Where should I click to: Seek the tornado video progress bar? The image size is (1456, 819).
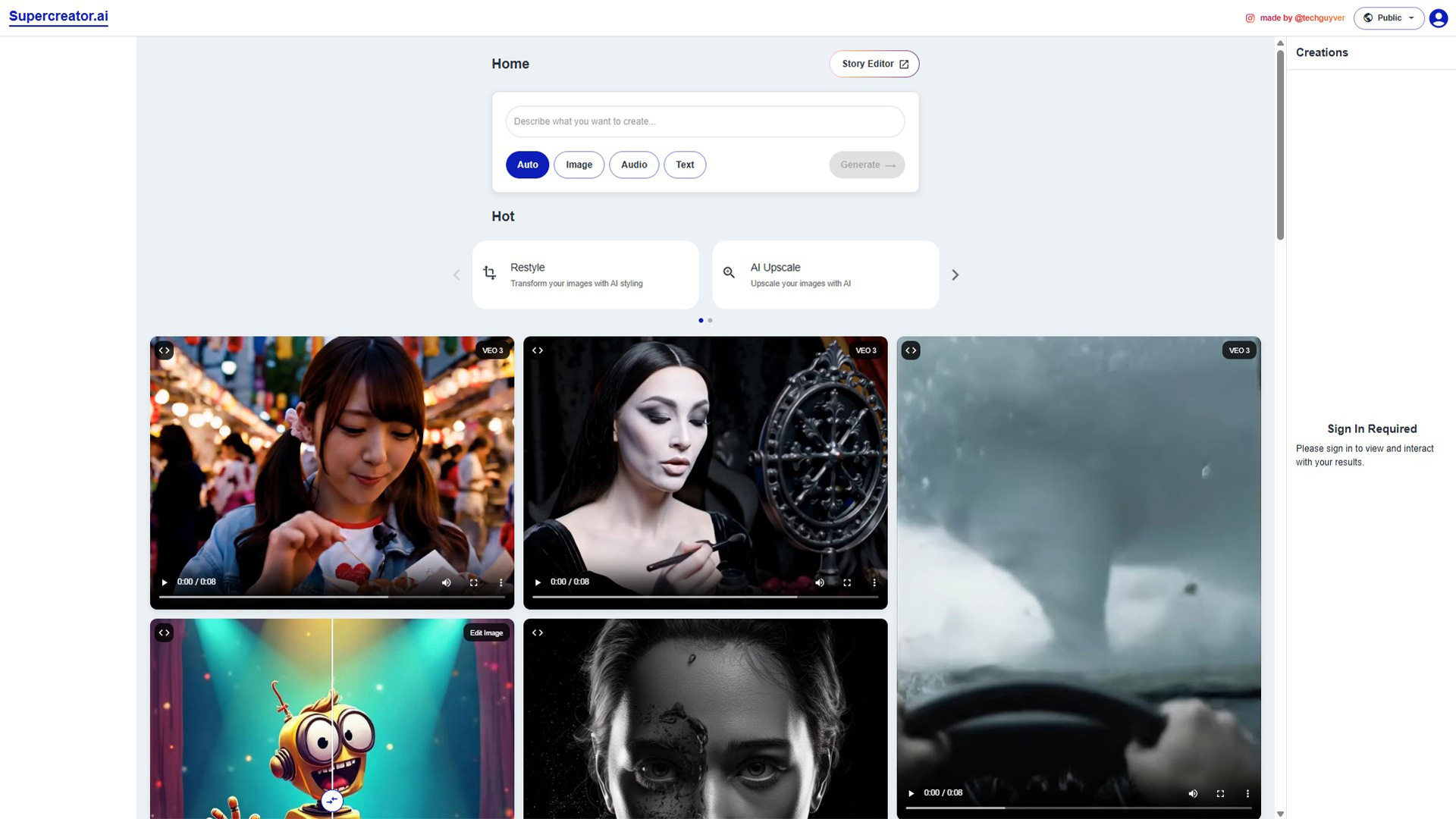pyautogui.click(x=1078, y=808)
